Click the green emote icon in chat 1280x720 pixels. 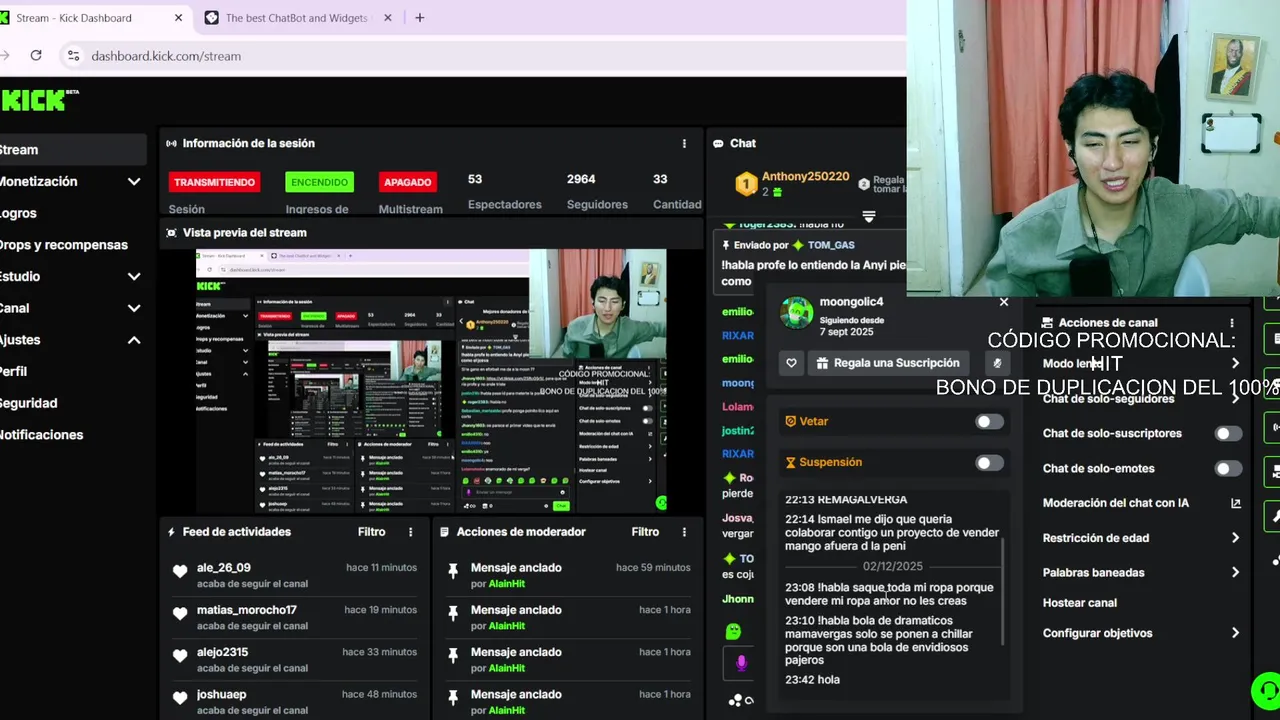[x=733, y=631]
